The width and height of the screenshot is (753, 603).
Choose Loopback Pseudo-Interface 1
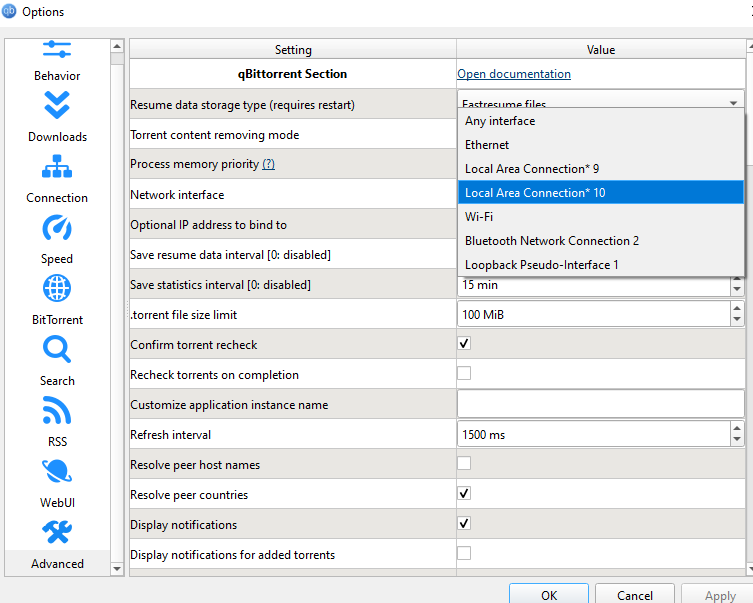click(601, 265)
